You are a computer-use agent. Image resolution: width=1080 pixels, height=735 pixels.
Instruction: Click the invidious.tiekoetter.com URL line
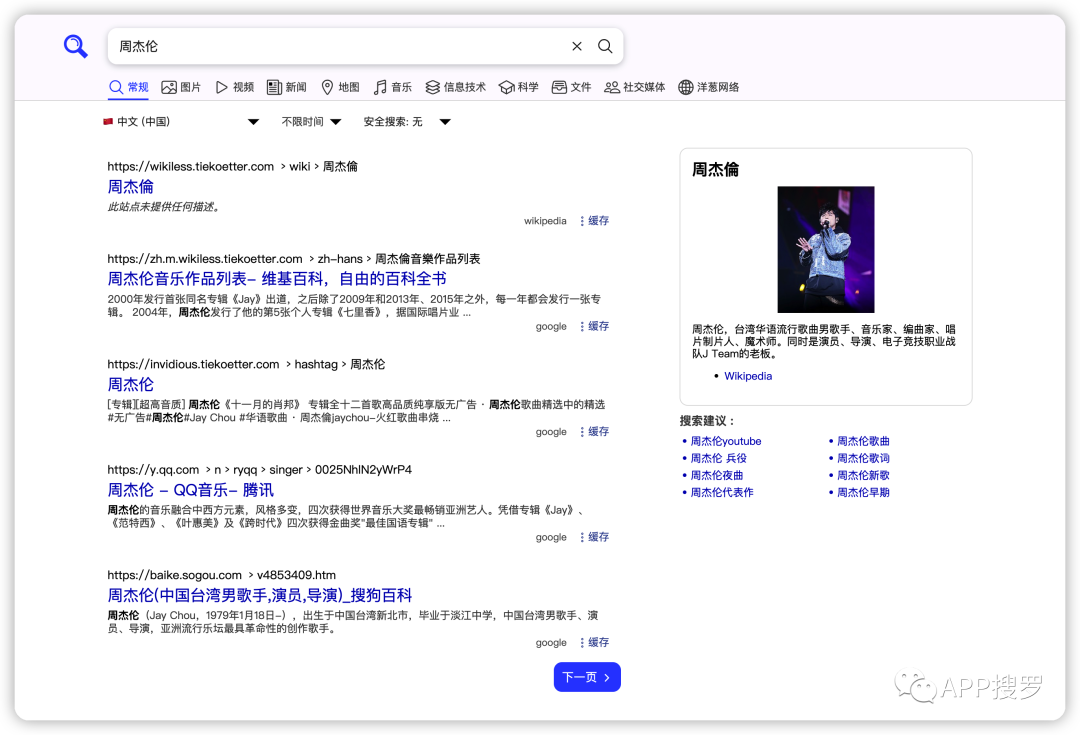tap(246, 364)
